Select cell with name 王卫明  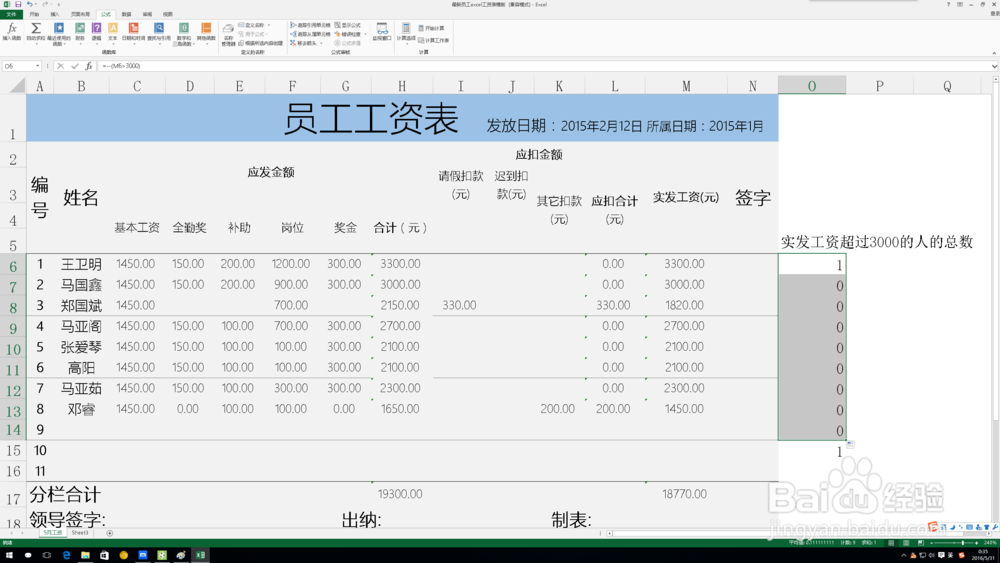pos(81,264)
